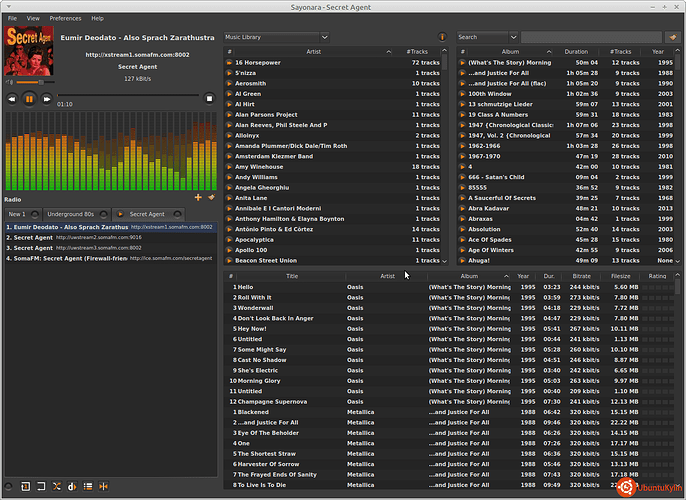Open the View menu
686x500 pixels.
click(x=33, y=18)
